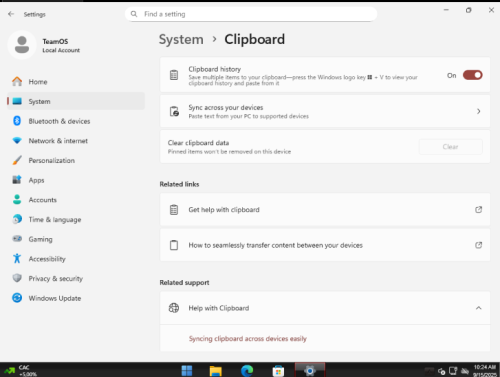Open Get help with clipboard link
The width and height of the screenshot is (500, 377).
point(325,210)
